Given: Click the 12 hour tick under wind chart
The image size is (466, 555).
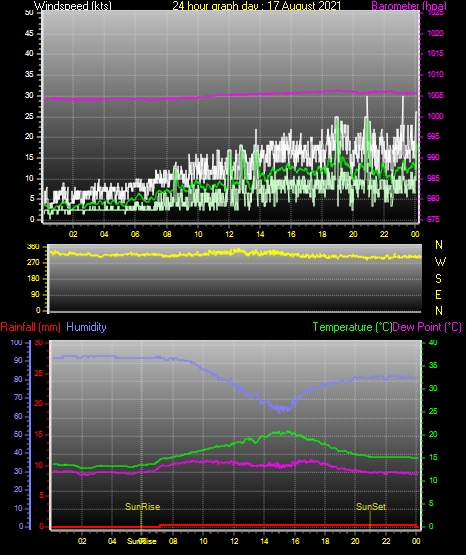Looking at the screenshot, I should click(x=229, y=234).
